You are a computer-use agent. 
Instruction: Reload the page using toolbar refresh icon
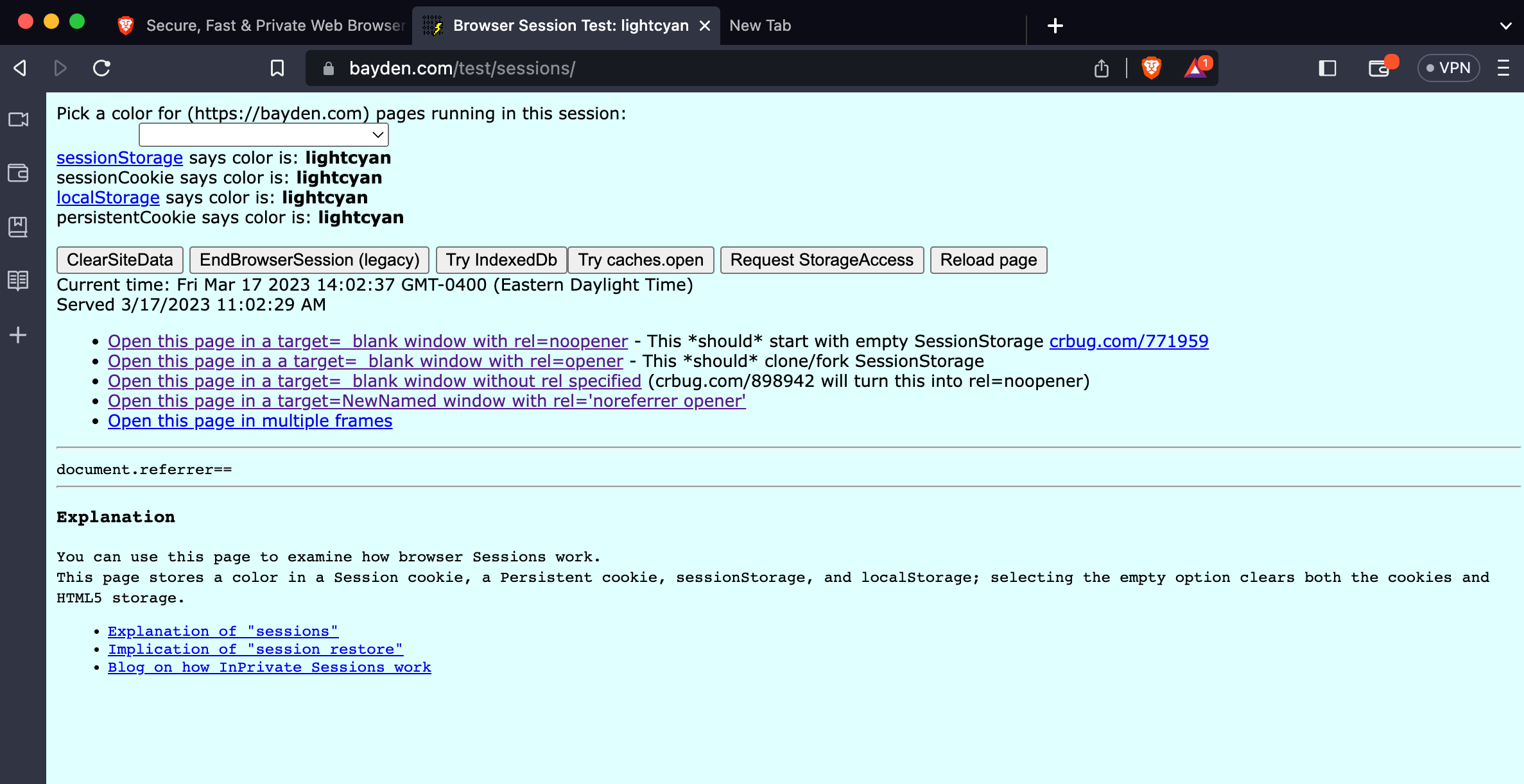click(x=101, y=68)
